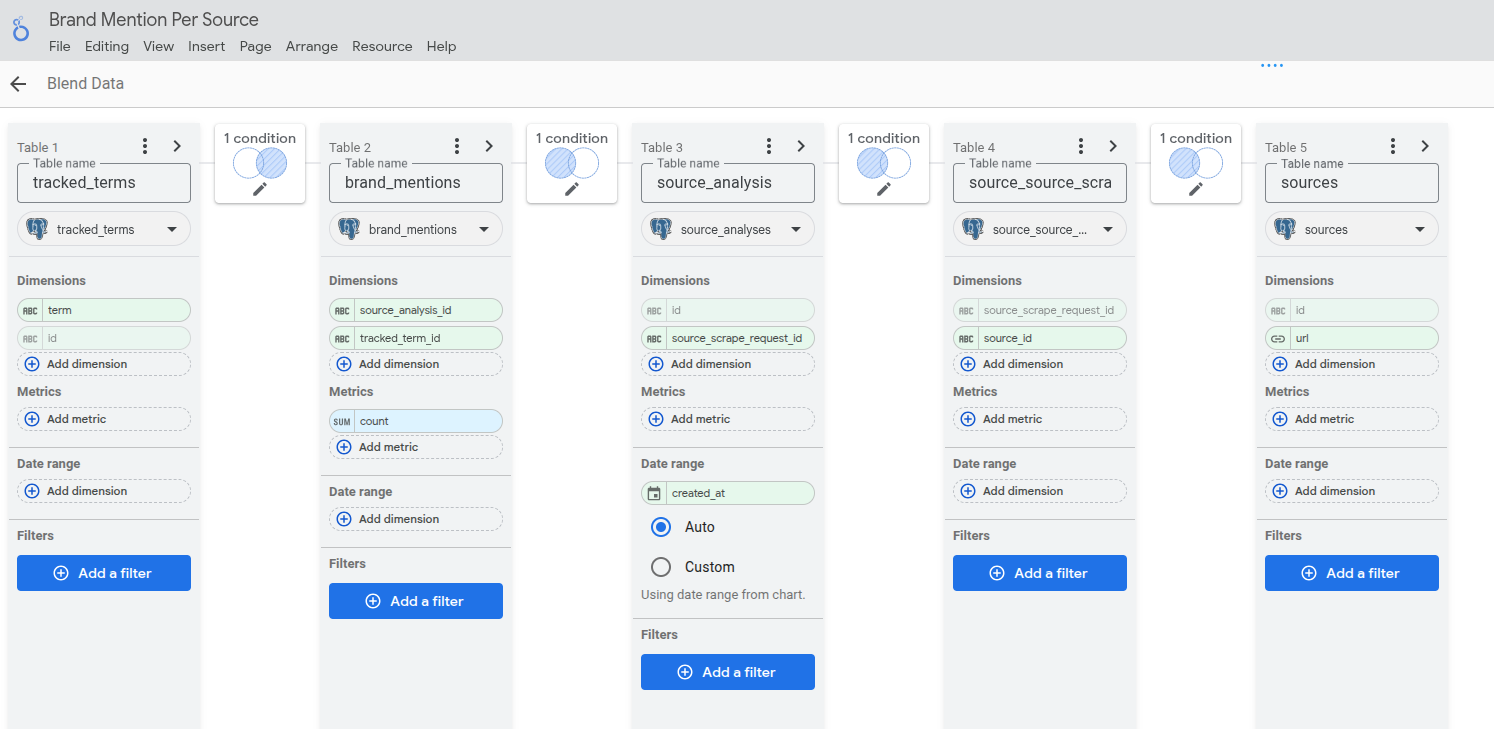This screenshot has width=1494, height=729.
Task: Open the Resource menu
Action: 382,46
